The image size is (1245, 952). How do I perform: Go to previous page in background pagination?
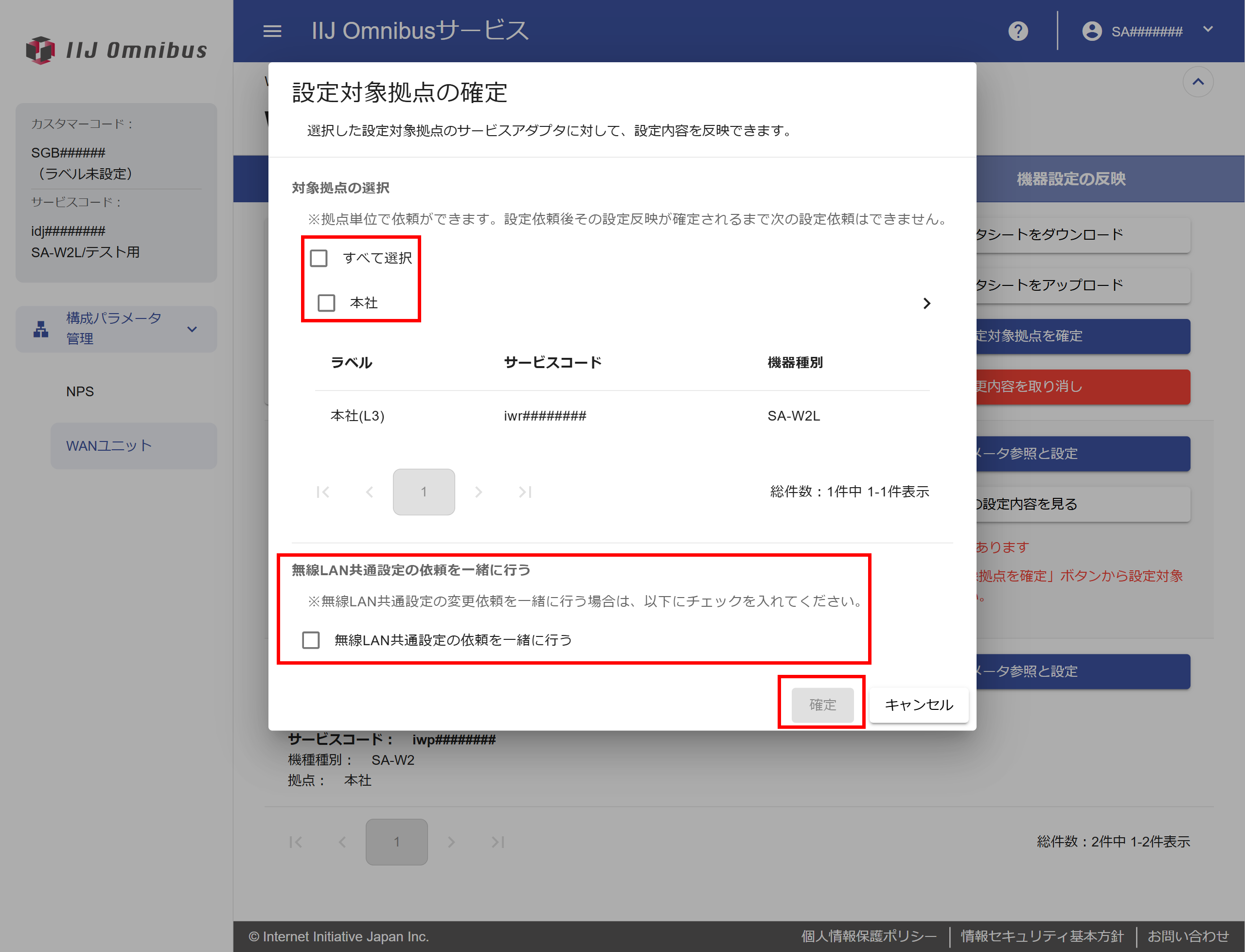pyautogui.click(x=342, y=842)
